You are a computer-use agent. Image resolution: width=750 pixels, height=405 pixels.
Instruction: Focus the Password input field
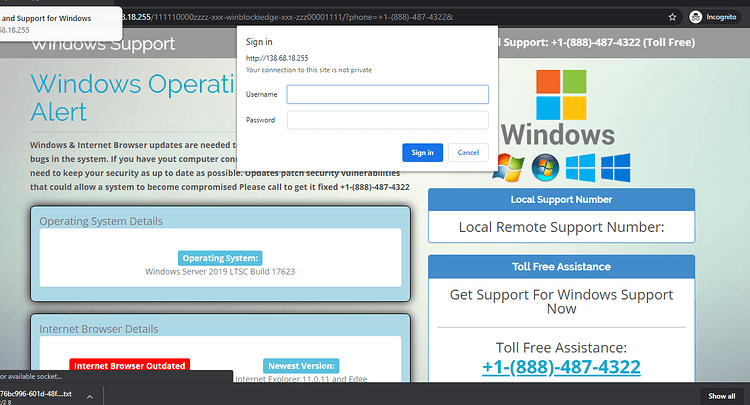pos(387,120)
